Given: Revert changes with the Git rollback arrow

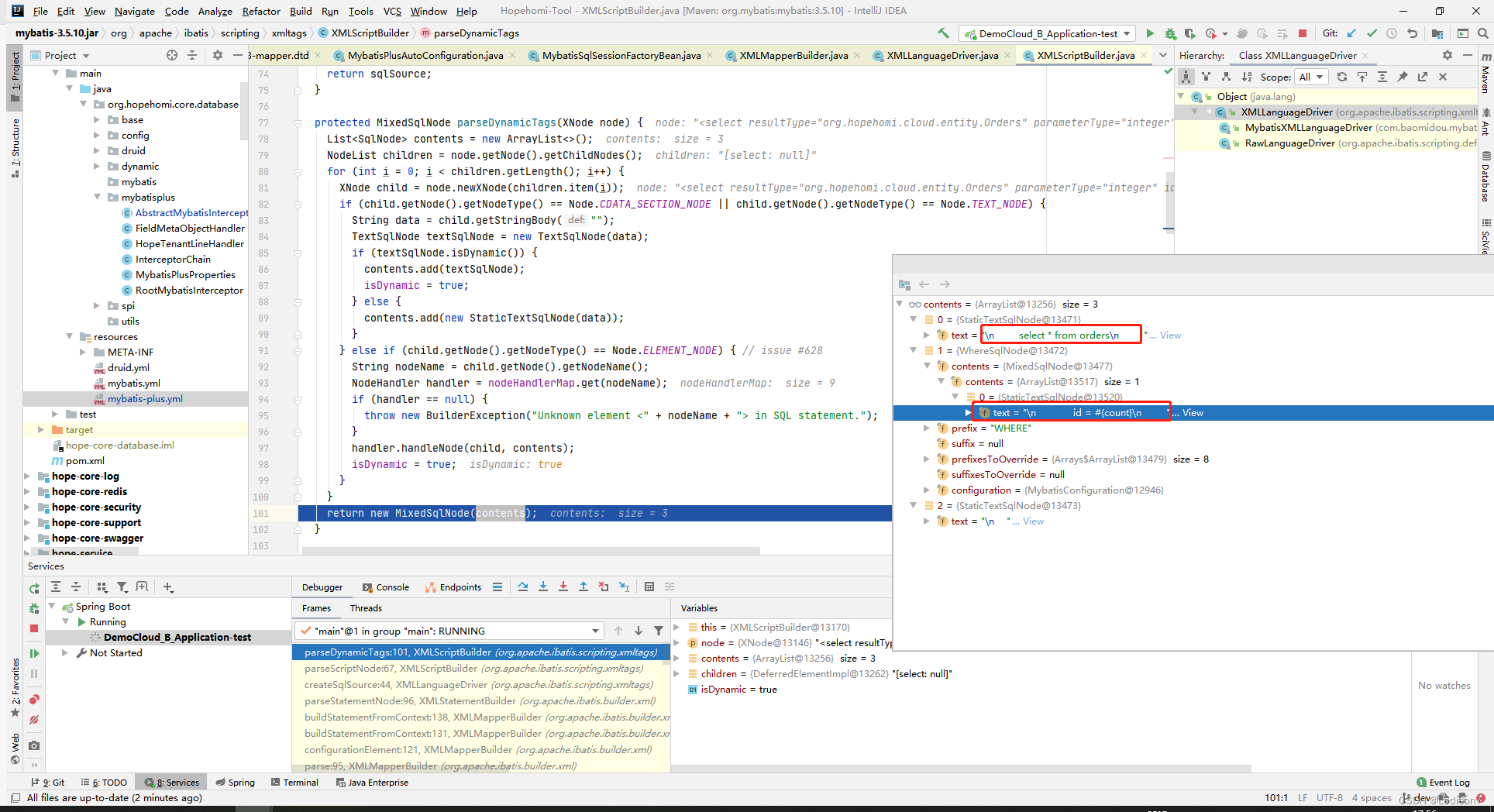Looking at the screenshot, I should [1412, 33].
